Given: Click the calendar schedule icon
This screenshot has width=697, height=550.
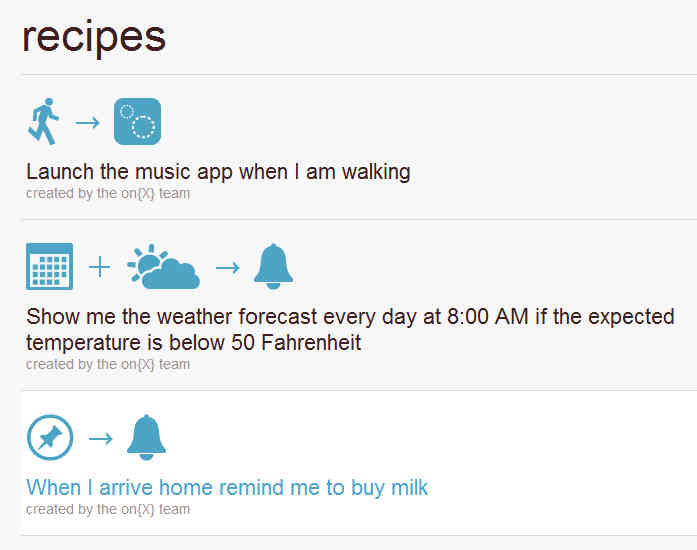Looking at the screenshot, I should click(x=49, y=266).
